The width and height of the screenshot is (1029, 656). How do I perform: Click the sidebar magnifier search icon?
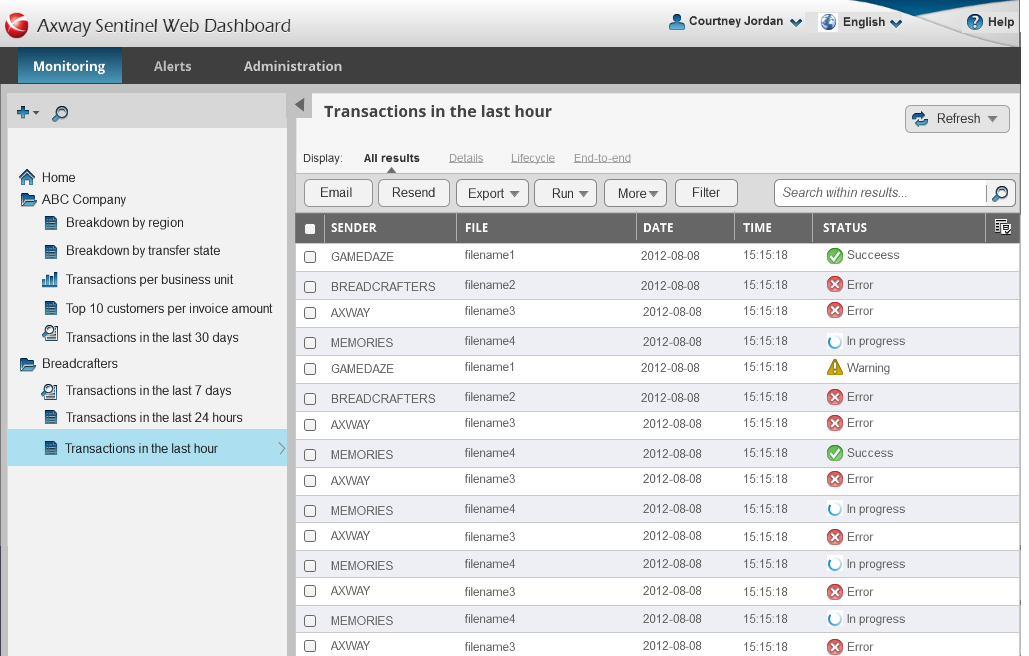click(60, 113)
